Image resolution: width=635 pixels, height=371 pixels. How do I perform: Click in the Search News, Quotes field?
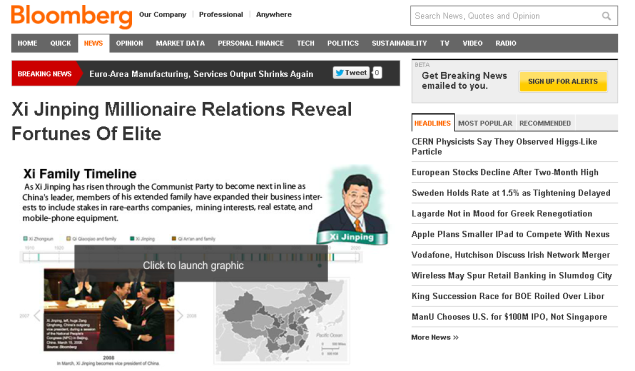505,16
